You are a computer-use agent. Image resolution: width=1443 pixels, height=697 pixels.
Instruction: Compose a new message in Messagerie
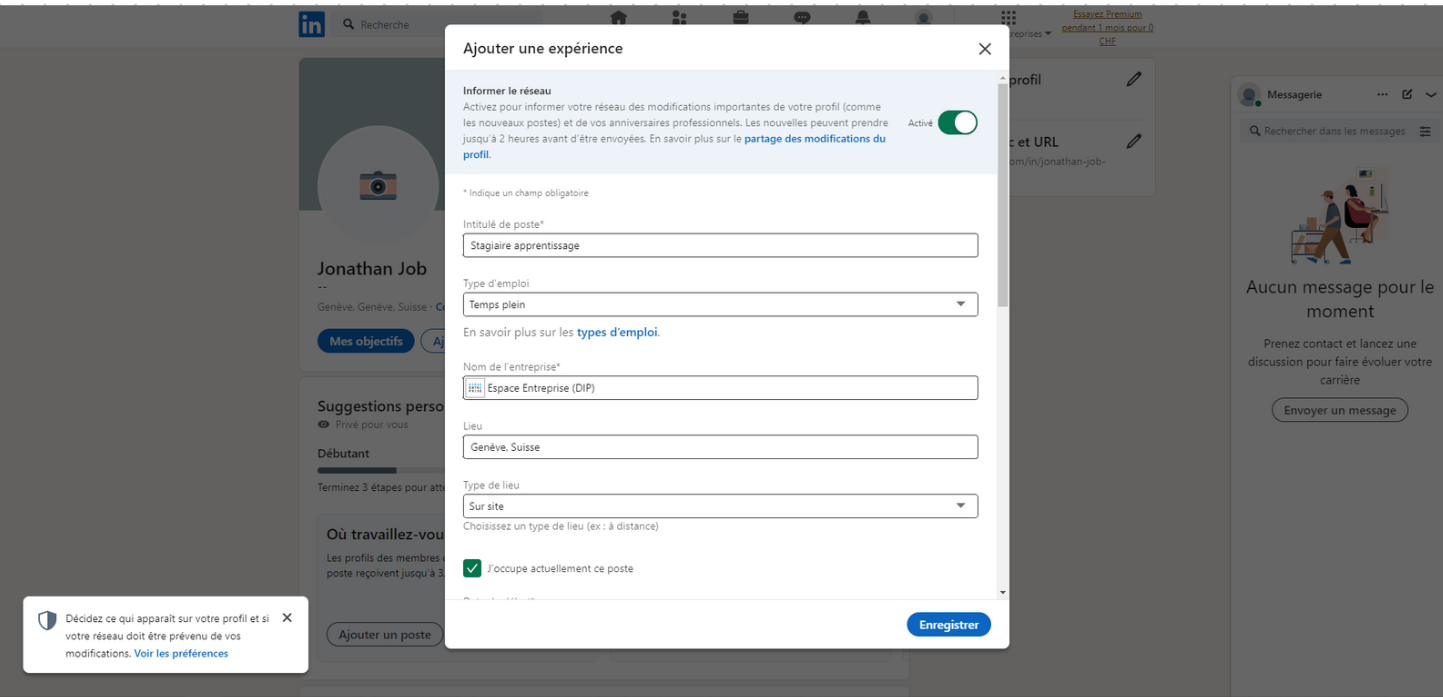coord(1407,95)
